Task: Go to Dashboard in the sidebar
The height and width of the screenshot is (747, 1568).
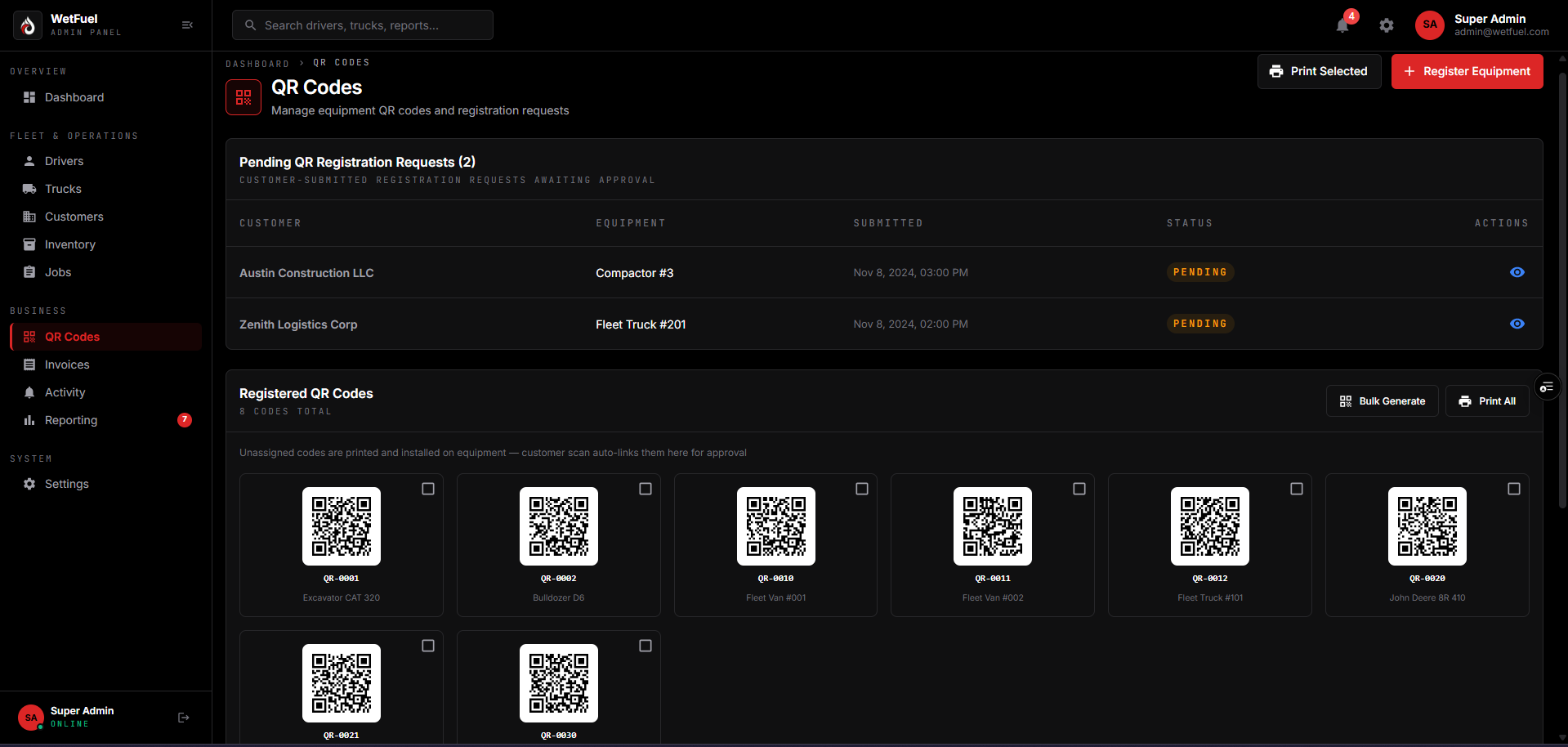Action: 105,97
